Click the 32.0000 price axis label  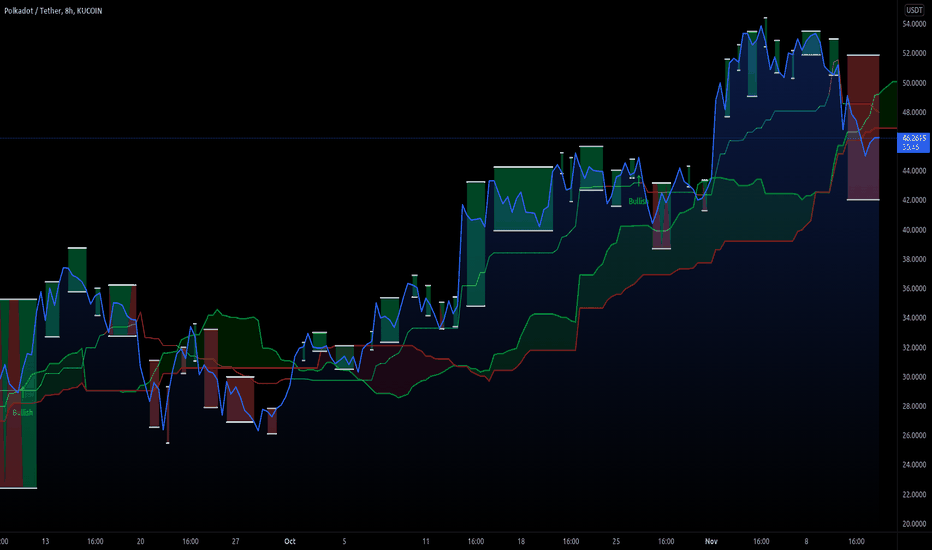tap(914, 348)
